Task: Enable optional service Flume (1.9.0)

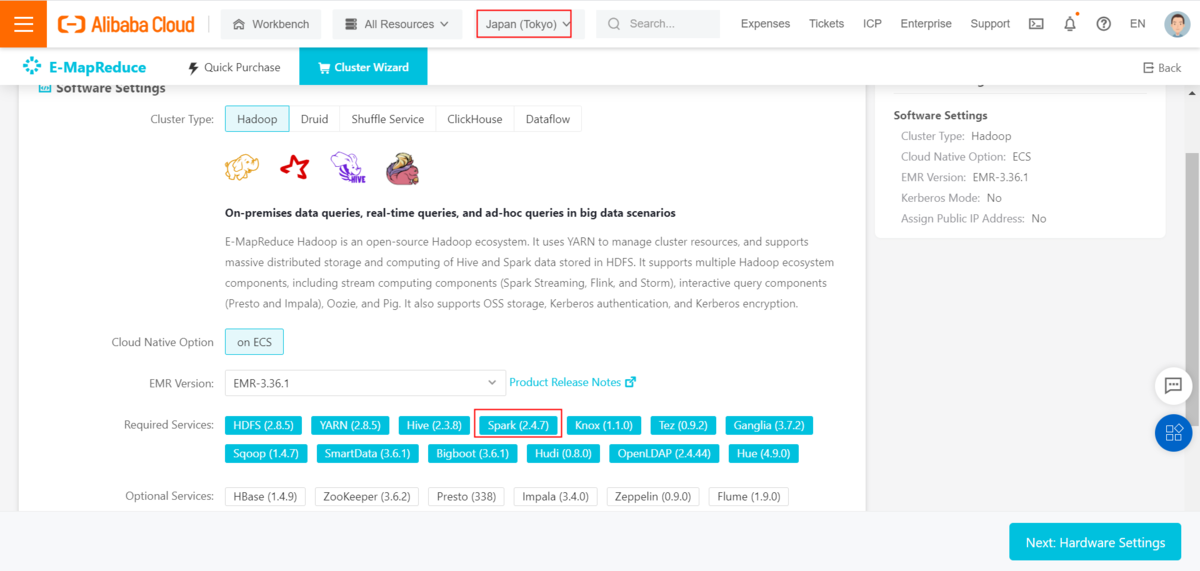Action: (749, 496)
